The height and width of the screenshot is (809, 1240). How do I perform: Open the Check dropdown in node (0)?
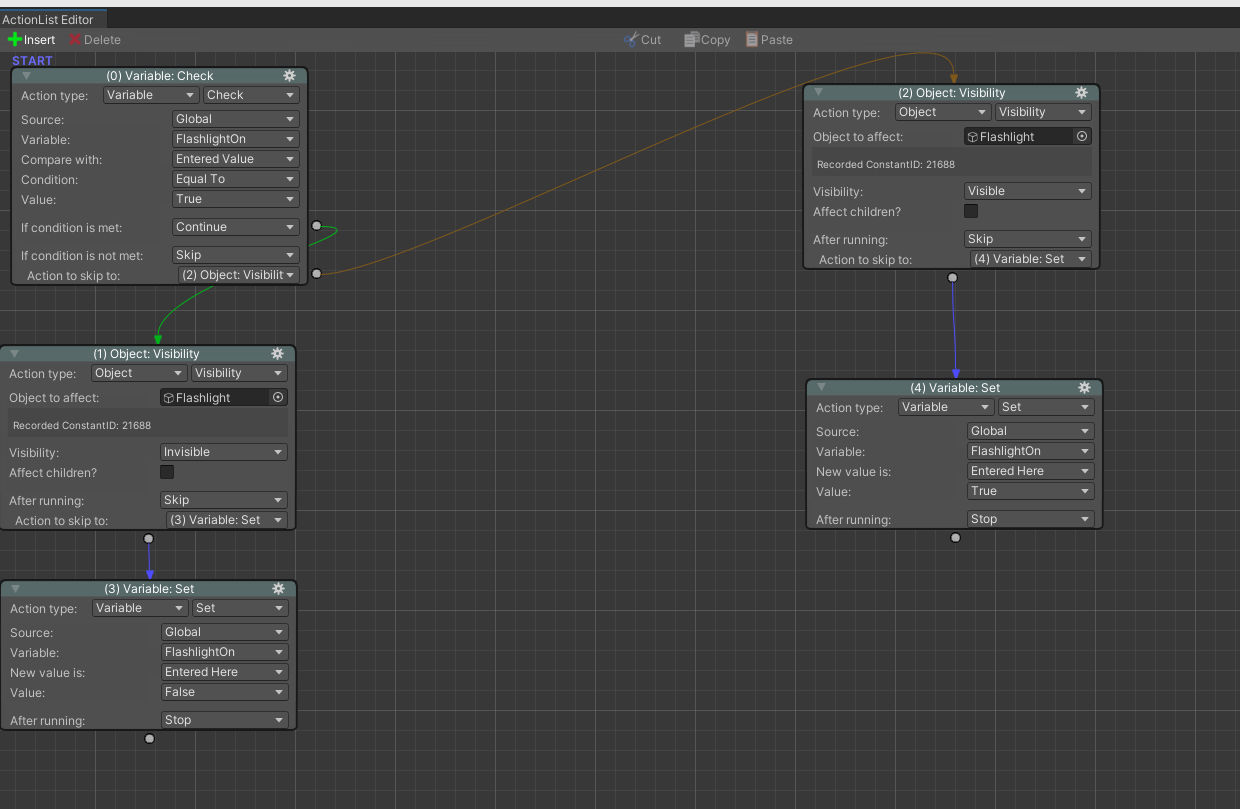tap(251, 95)
